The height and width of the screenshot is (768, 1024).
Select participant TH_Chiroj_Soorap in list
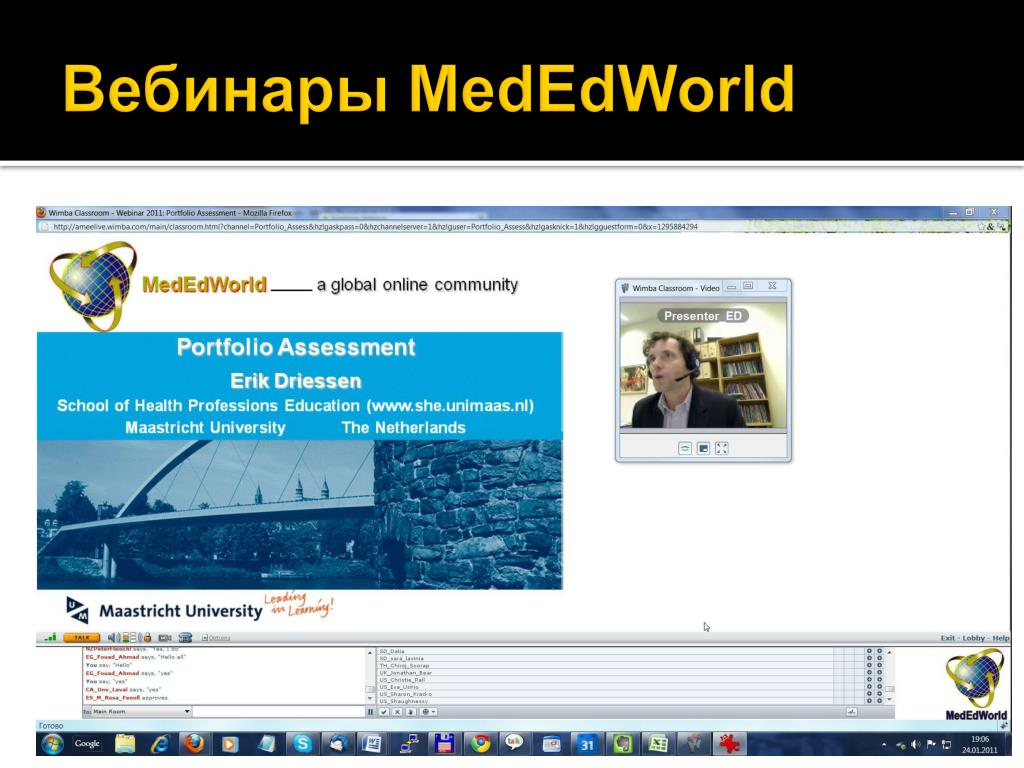pos(605,665)
